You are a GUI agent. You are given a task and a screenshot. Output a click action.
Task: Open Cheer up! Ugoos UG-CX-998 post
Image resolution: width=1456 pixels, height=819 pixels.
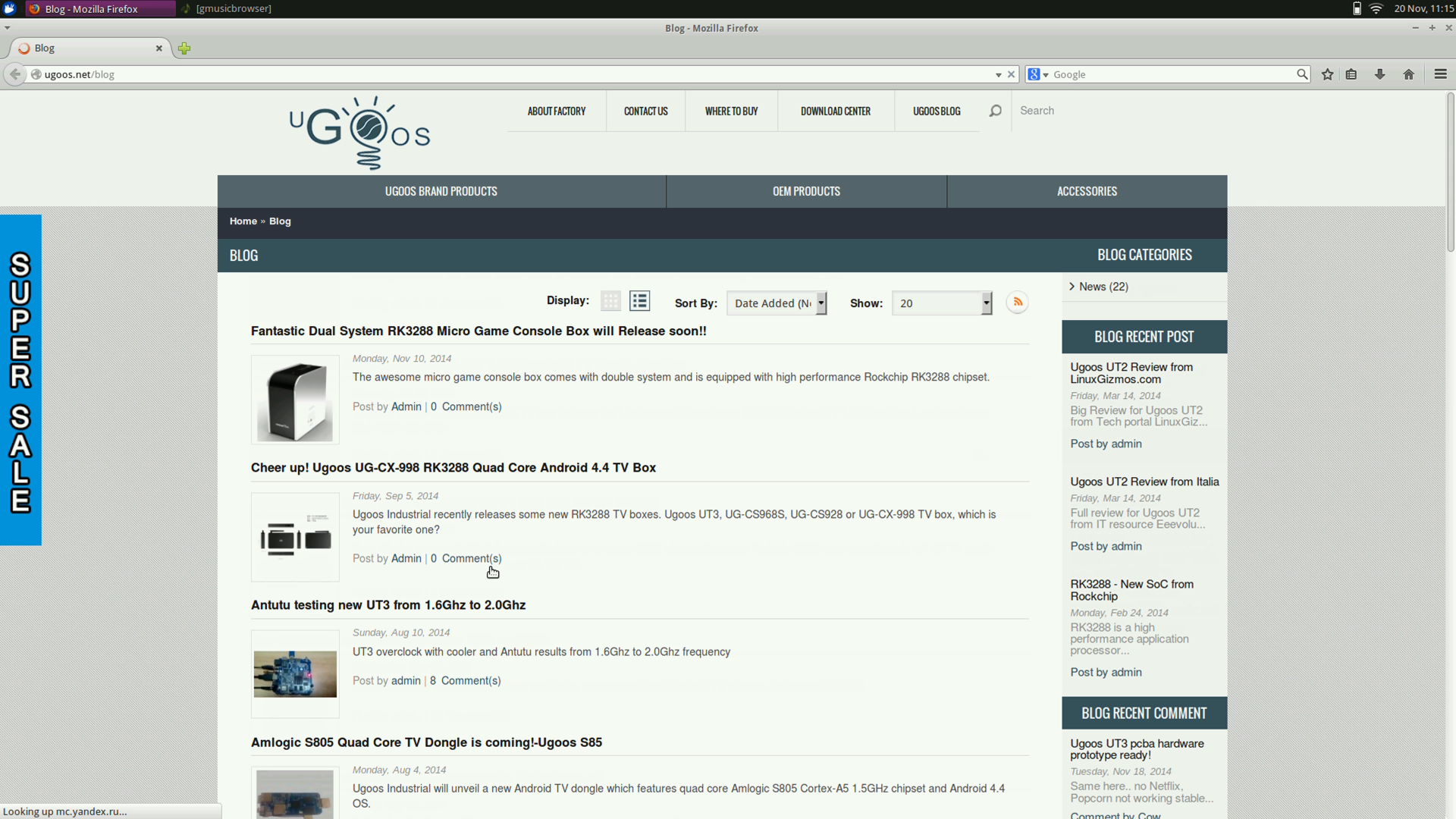point(453,468)
